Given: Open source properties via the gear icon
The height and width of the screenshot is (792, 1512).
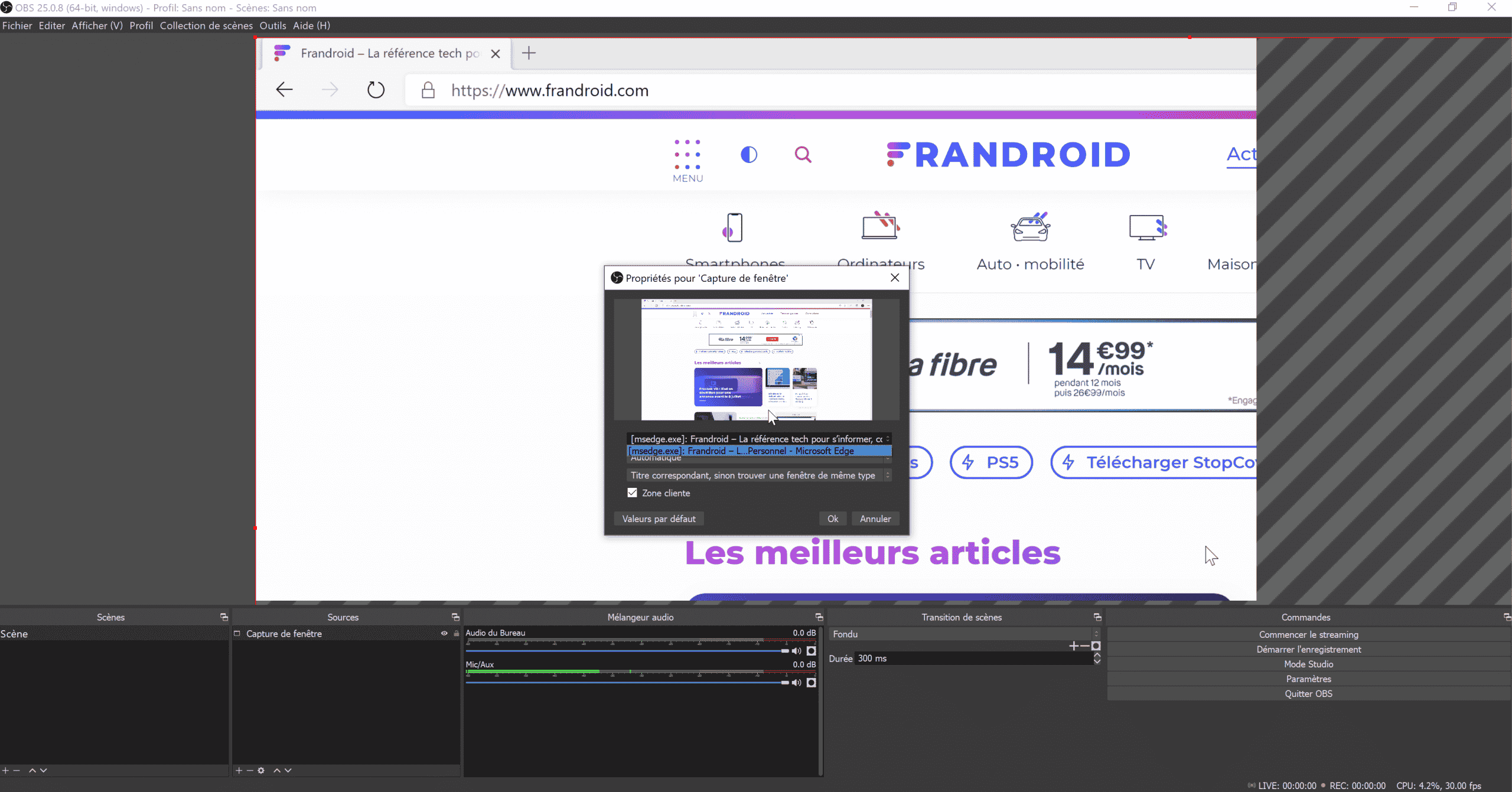Looking at the screenshot, I should click(261, 770).
